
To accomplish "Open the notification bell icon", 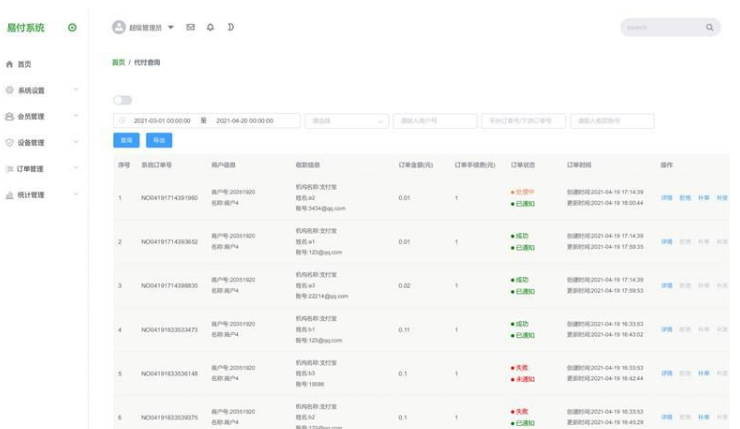I will tap(210, 27).
